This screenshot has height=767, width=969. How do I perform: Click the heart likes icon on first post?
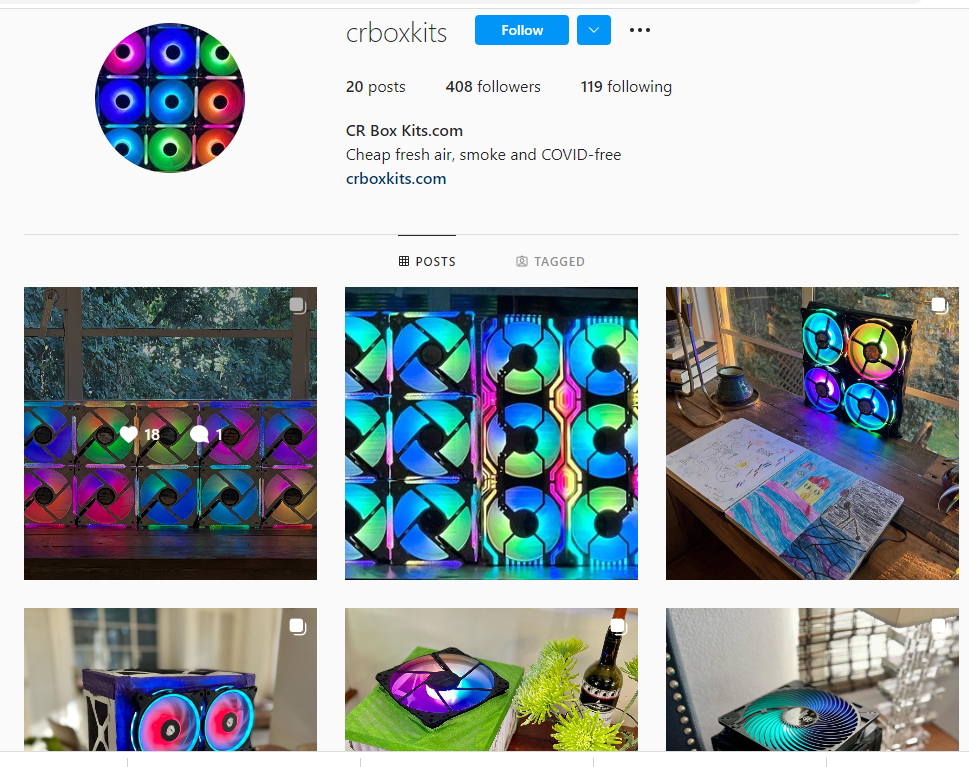[129, 434]
